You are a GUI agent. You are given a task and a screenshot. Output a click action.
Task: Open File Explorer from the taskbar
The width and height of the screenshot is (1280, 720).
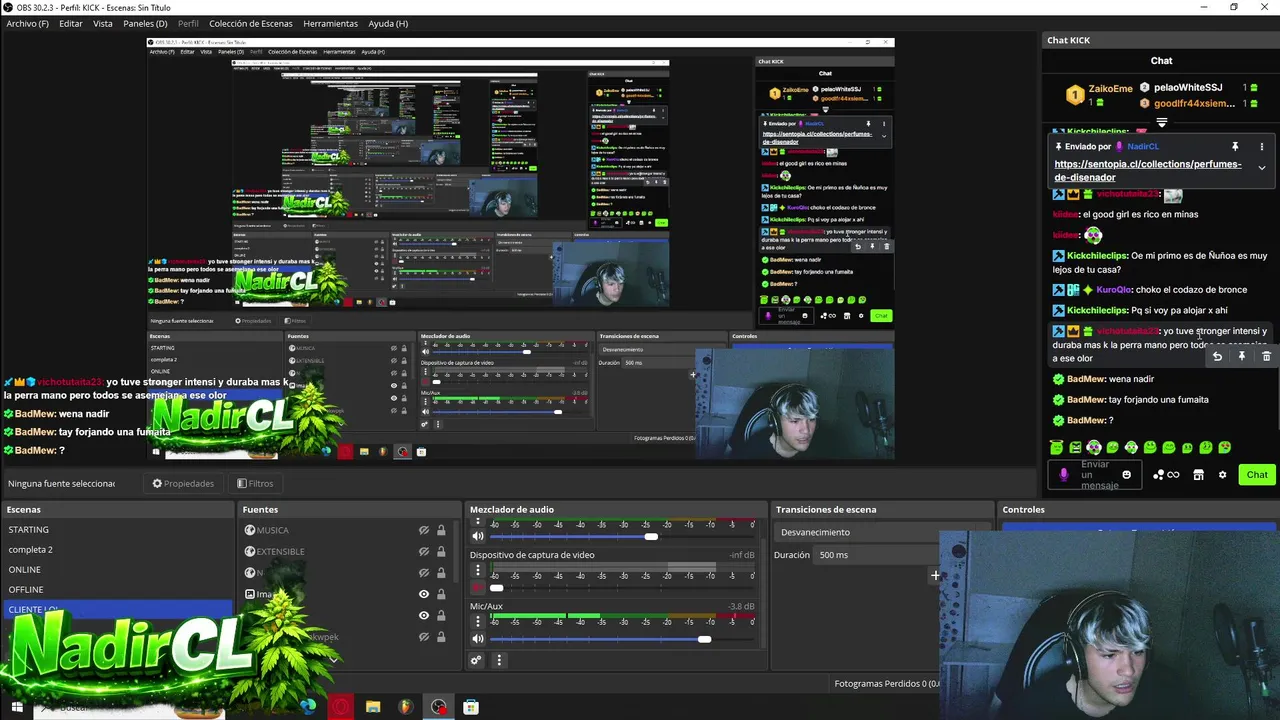coord(373,707)
